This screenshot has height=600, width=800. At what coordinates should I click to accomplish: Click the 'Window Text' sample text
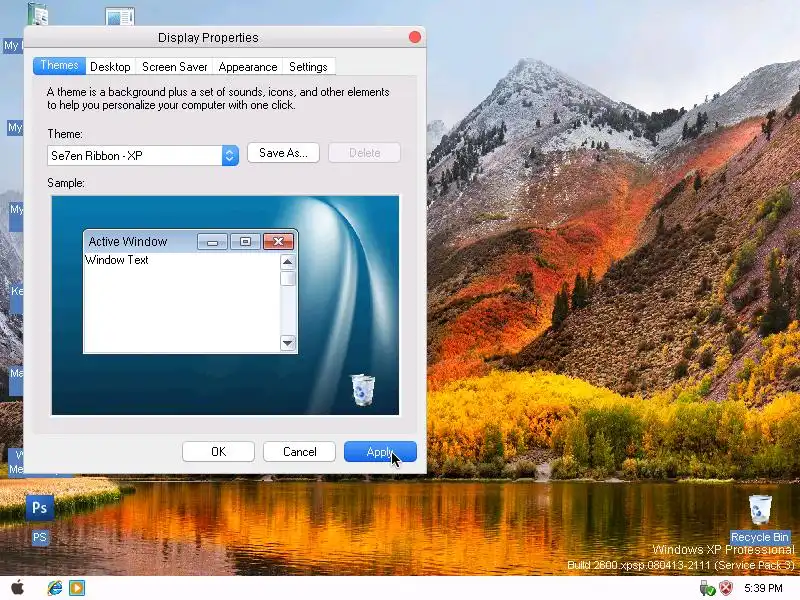[x=117, y=260]
